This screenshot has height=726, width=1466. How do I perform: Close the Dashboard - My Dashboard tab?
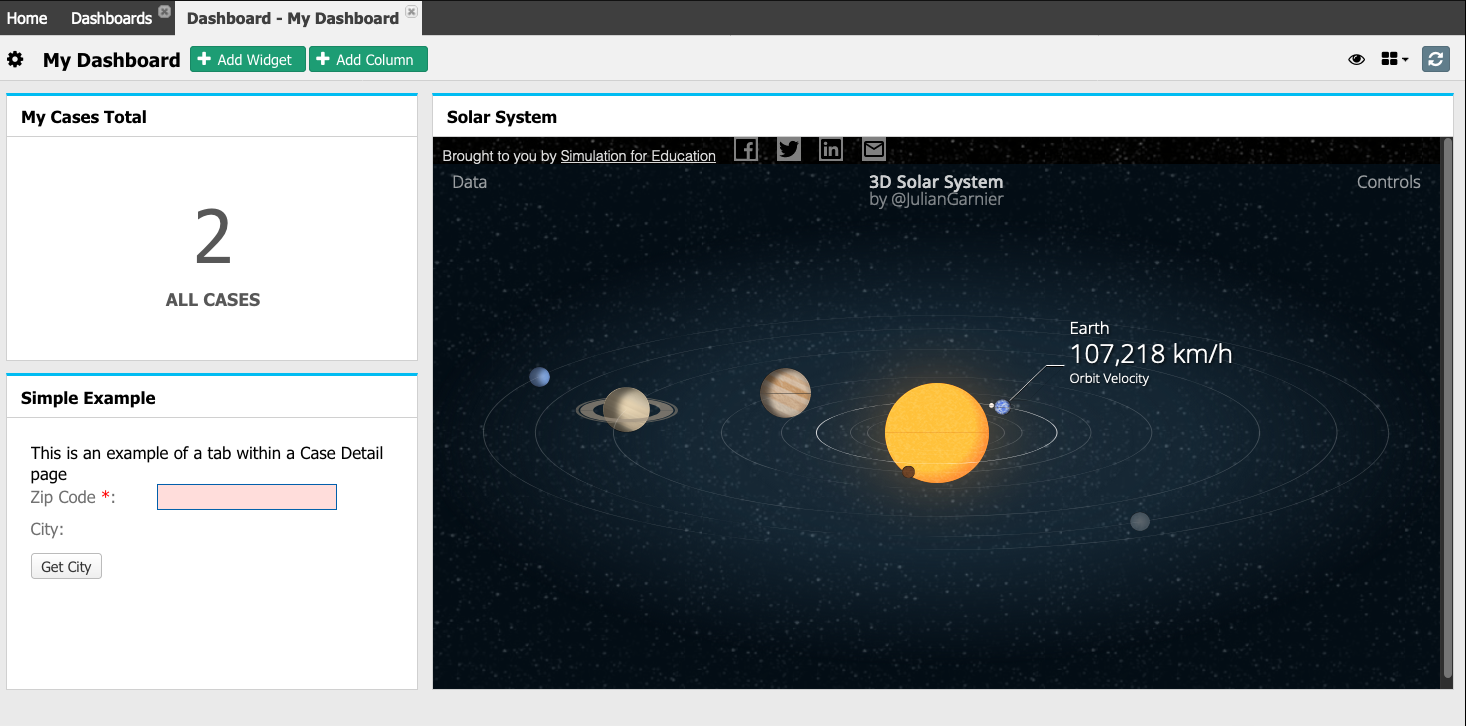411,12
